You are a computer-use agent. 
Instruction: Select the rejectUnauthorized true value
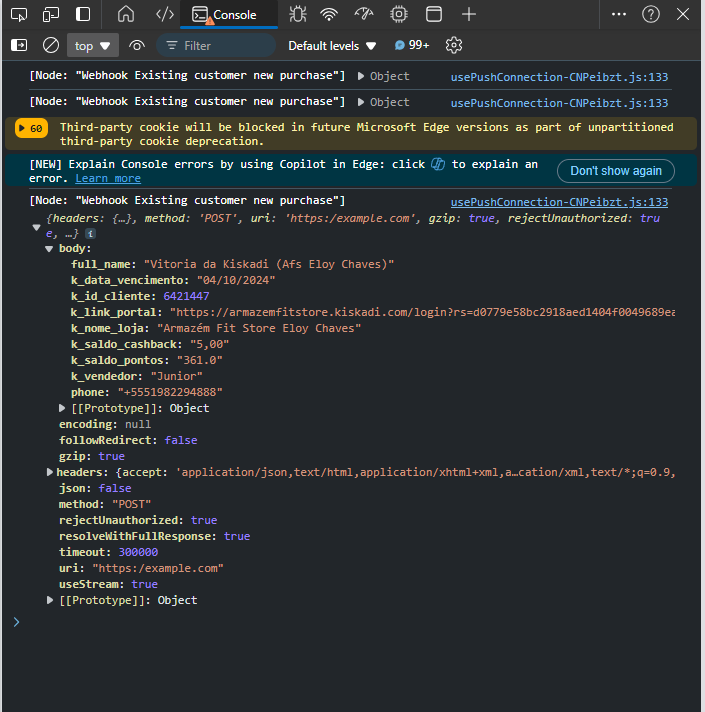click(x=204, y=520)
